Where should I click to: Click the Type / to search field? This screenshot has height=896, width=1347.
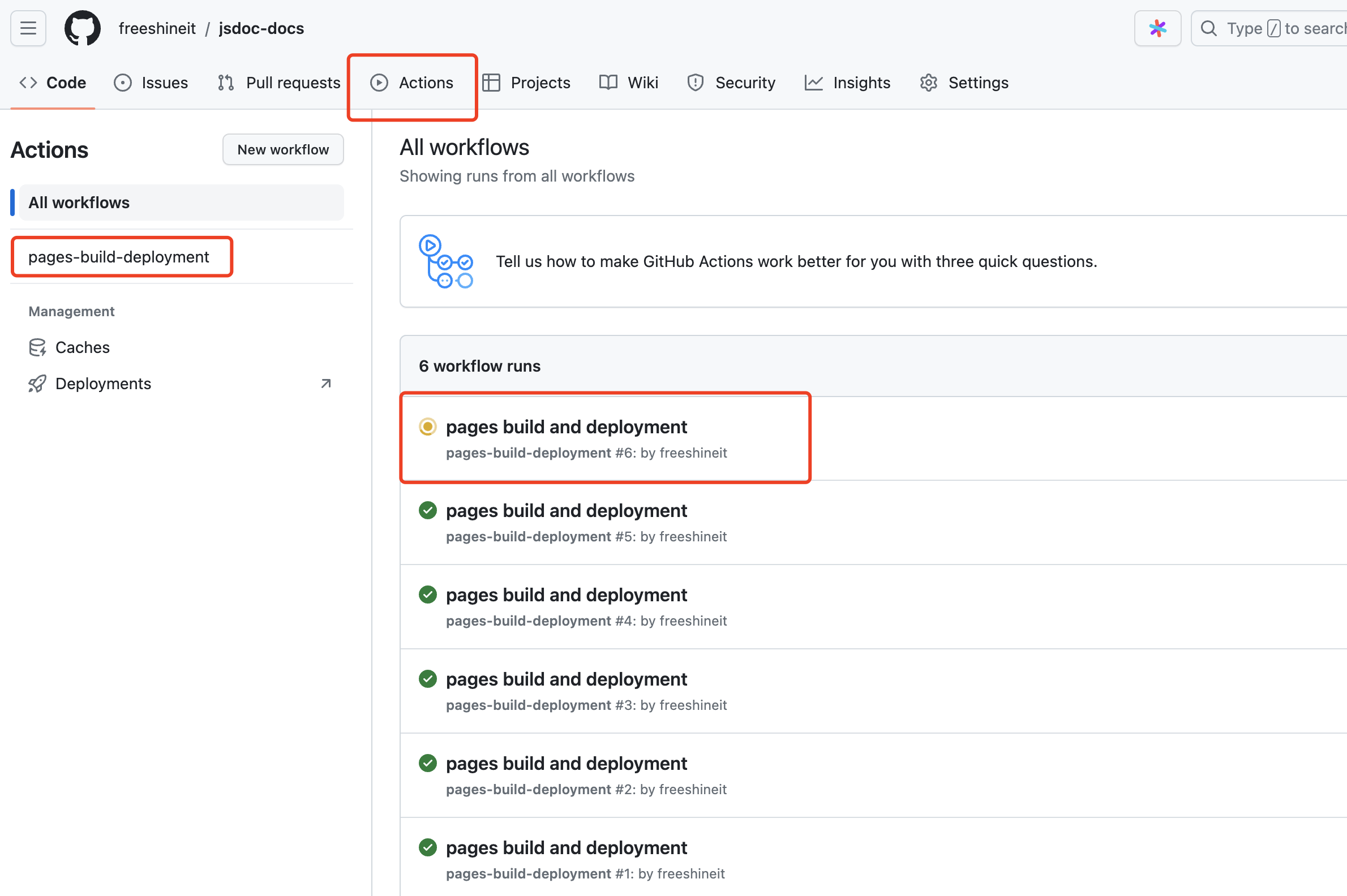pos(1281,28)
